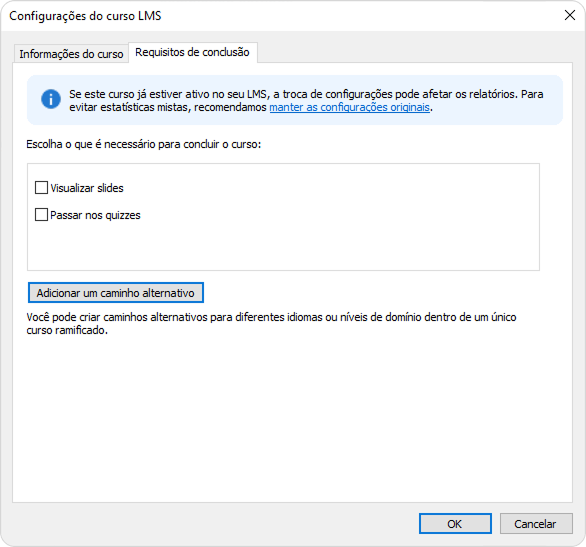This screenshot has width=586, height=547.
Task: Enable the Visualizar slides checkbox
Action: pyautogui.click(x=41, y=188)
